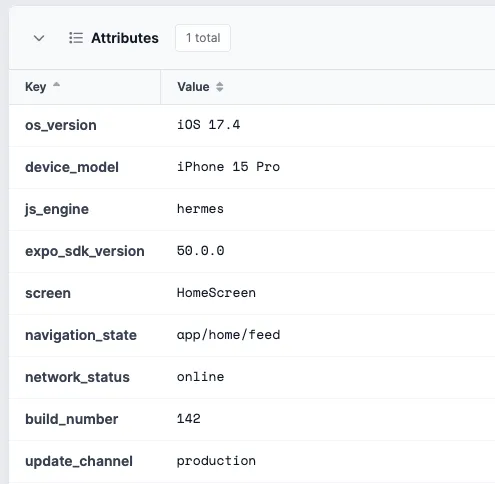Viewport: 495px width, 484px height.
Task: Select the '50.0.0' value
Action: [x=201, y=251]
